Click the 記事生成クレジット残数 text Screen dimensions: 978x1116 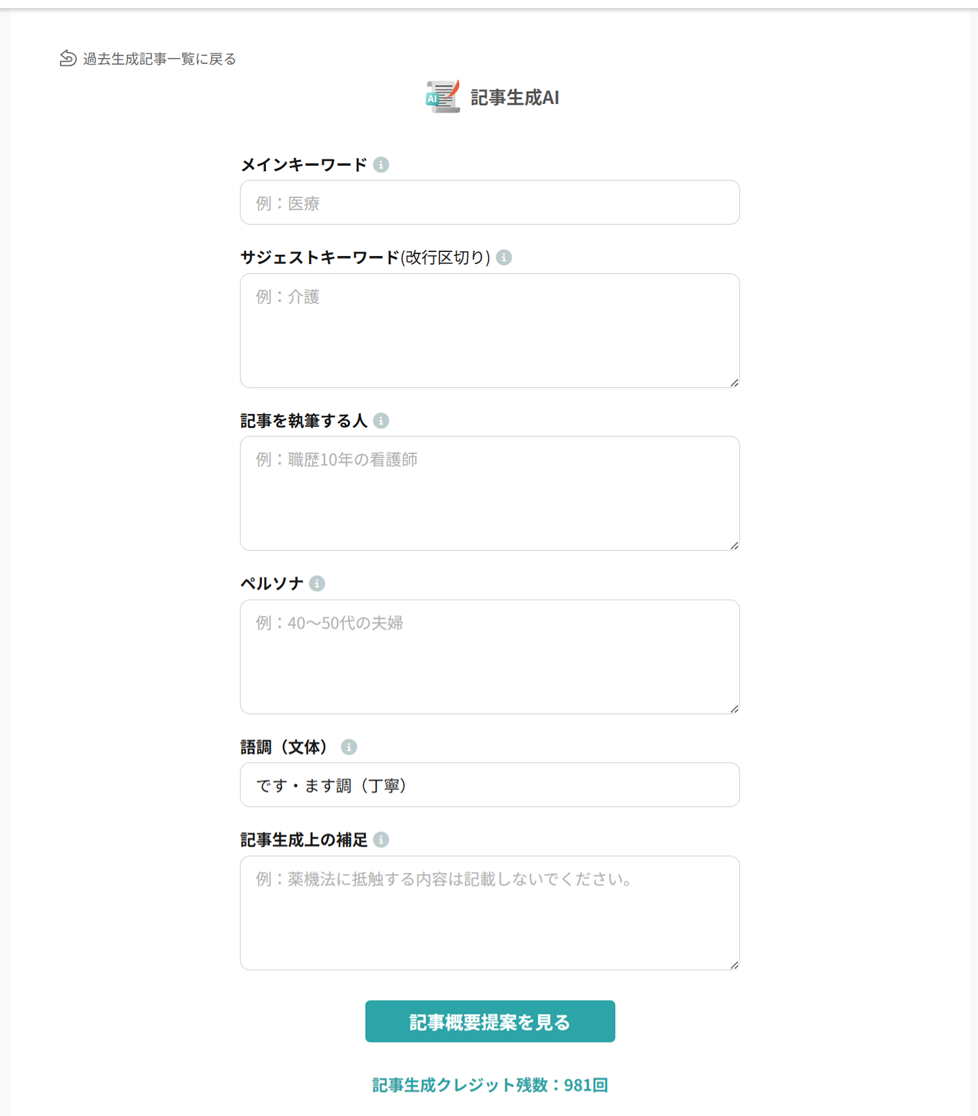coord(490,1085)
